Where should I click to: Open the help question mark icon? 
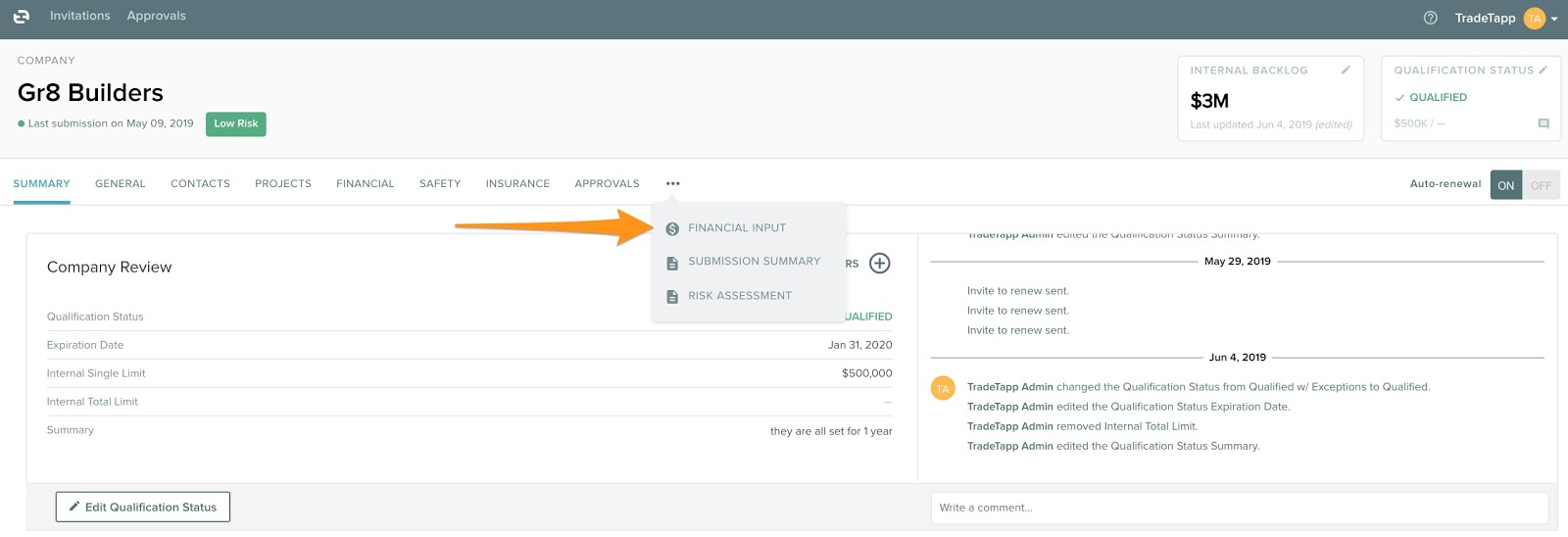[x=1430, y=18]
